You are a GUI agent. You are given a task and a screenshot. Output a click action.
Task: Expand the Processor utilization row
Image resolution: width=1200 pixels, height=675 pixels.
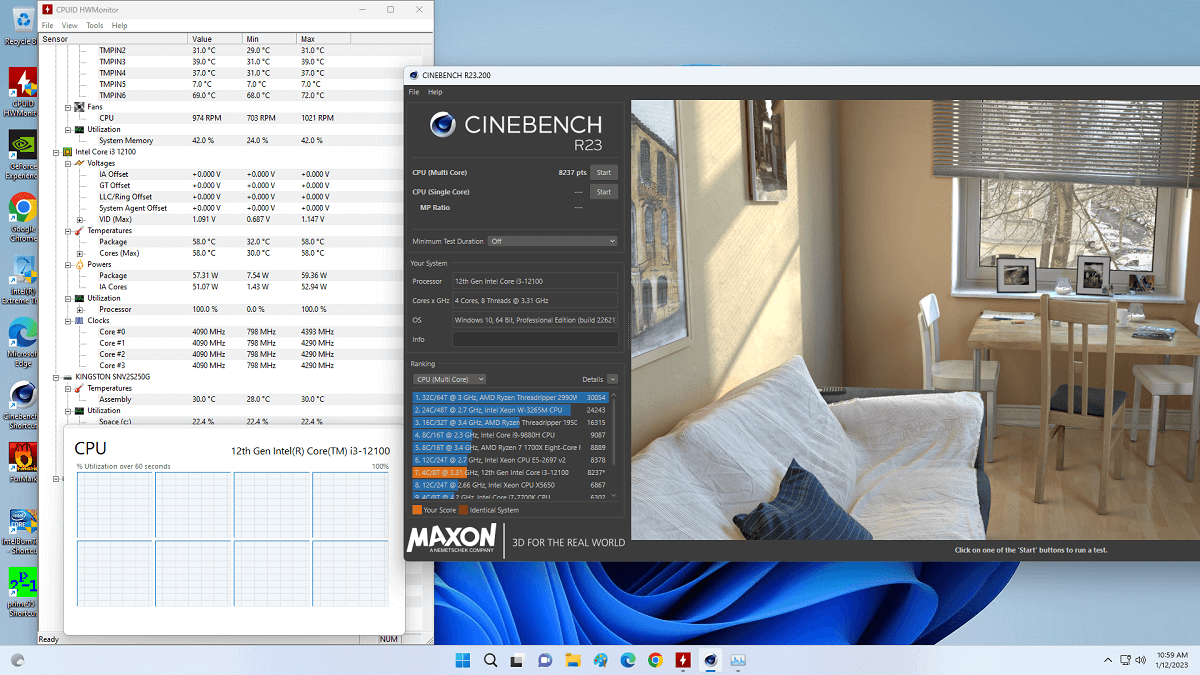coord(79,309)
